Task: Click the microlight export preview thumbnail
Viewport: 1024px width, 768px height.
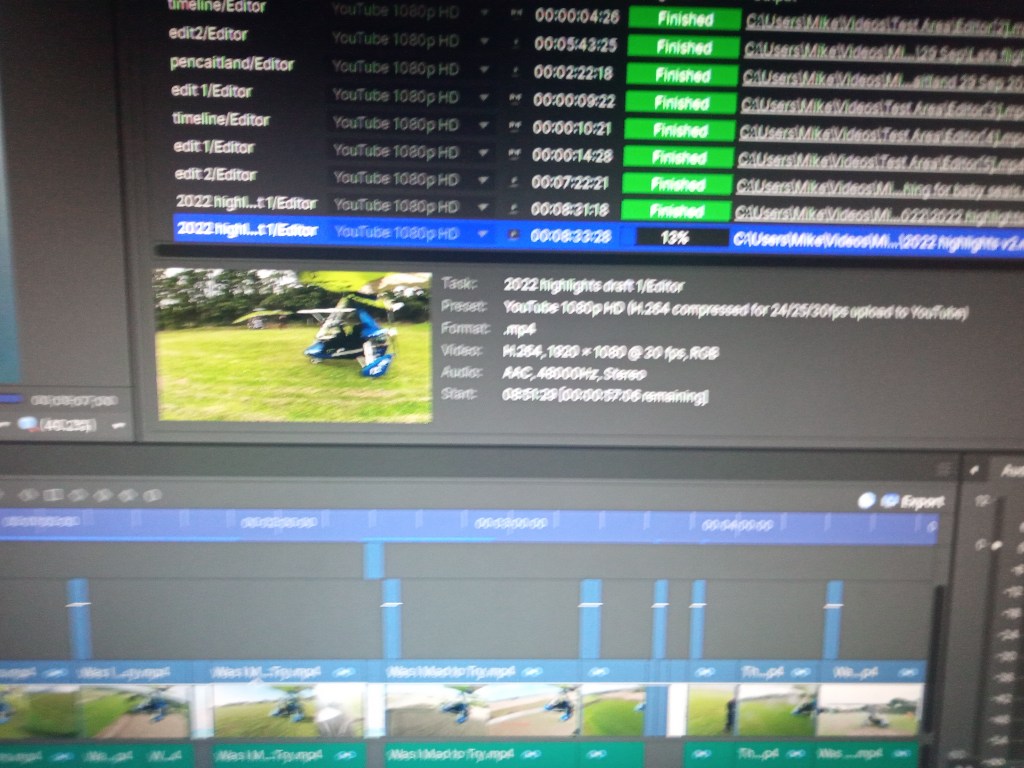Action: (294, 344)
